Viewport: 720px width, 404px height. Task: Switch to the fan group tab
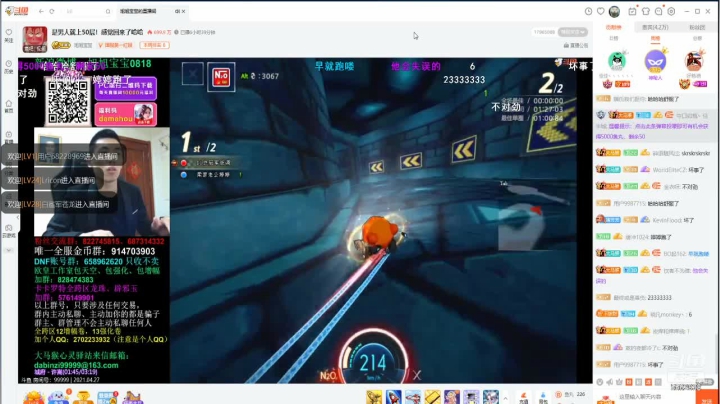tap(697, 28)
